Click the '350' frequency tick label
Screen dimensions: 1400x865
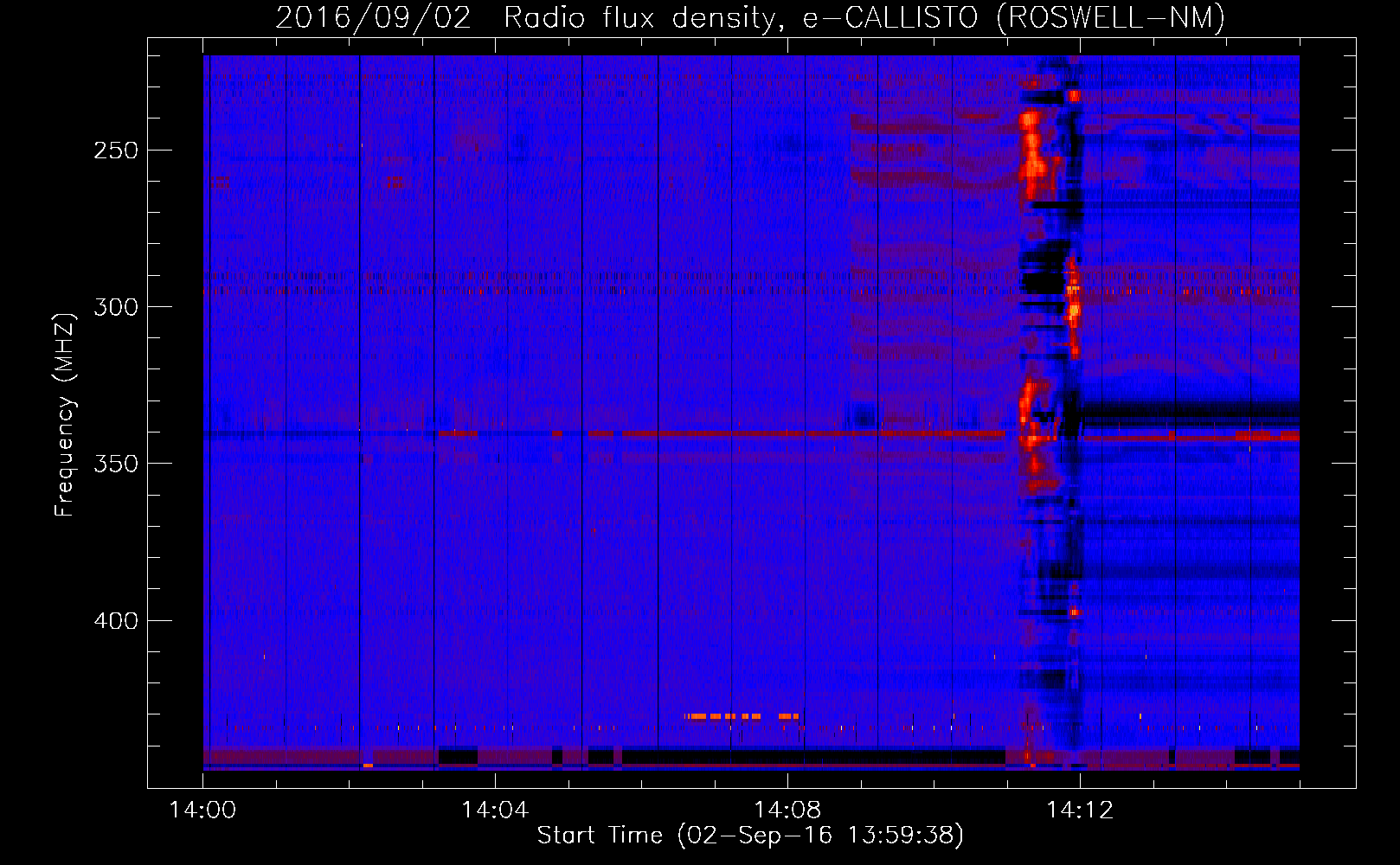(116, 464)
